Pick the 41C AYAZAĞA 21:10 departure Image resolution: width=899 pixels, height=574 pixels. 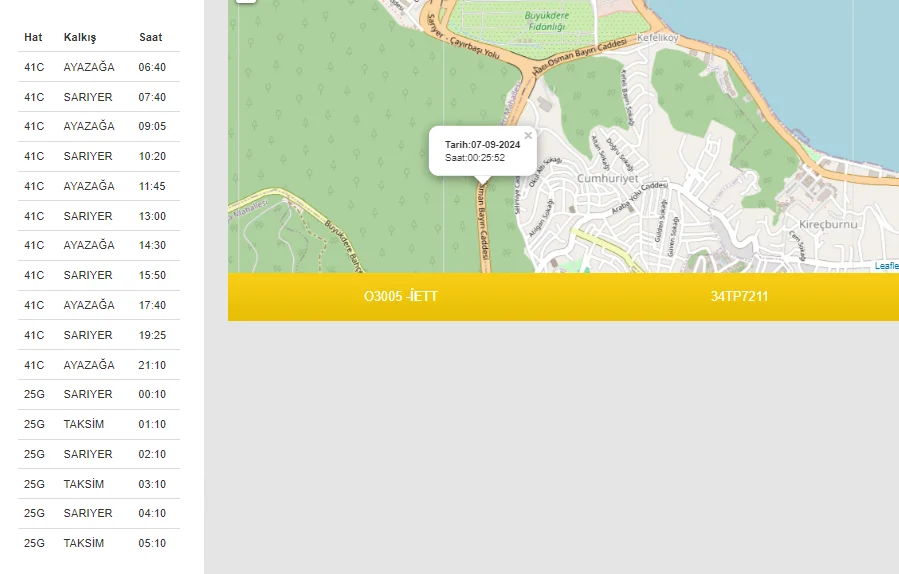[98, 365]
